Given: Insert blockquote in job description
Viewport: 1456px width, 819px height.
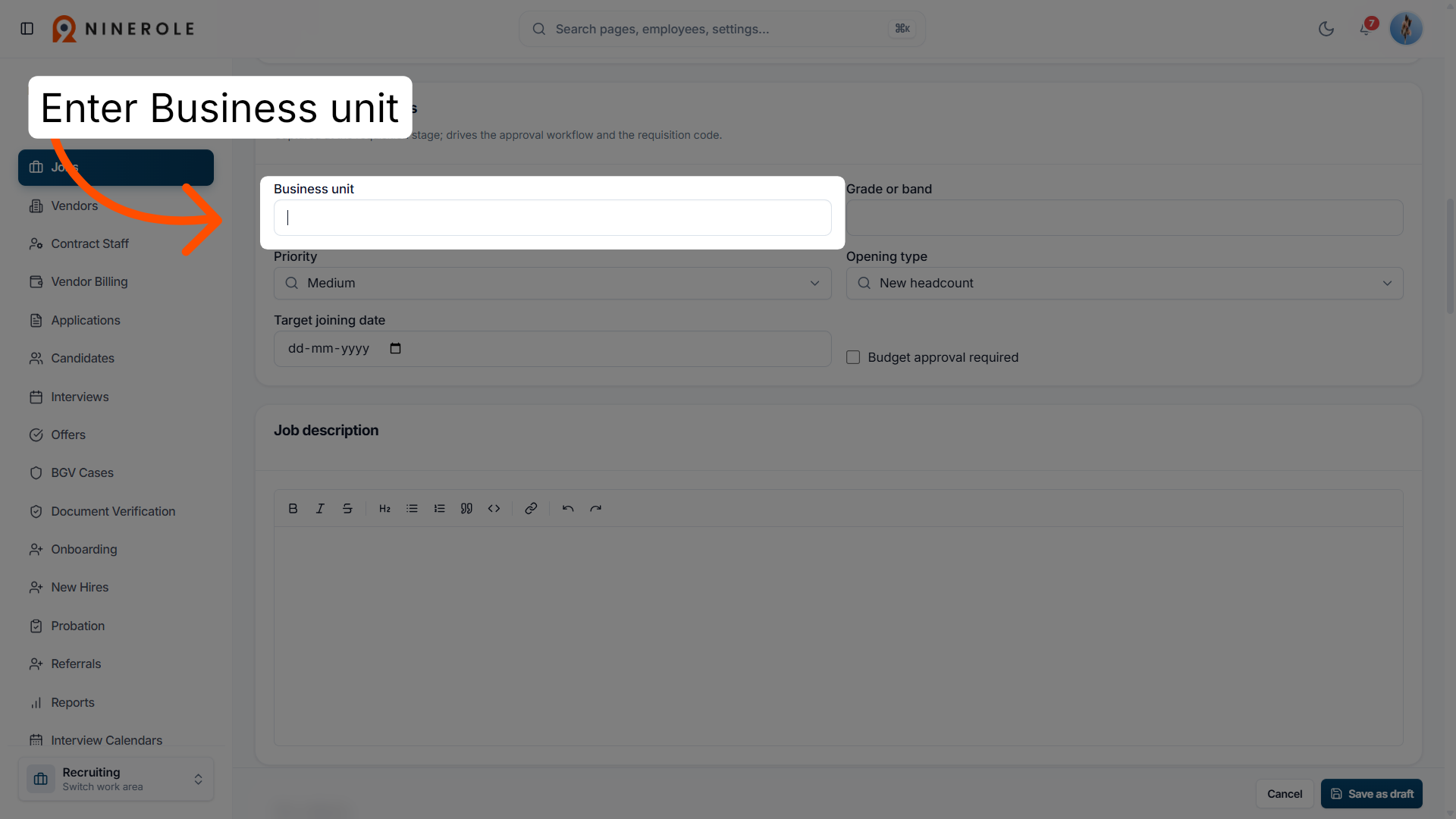Looking at the screenshot, I should 466,509.
